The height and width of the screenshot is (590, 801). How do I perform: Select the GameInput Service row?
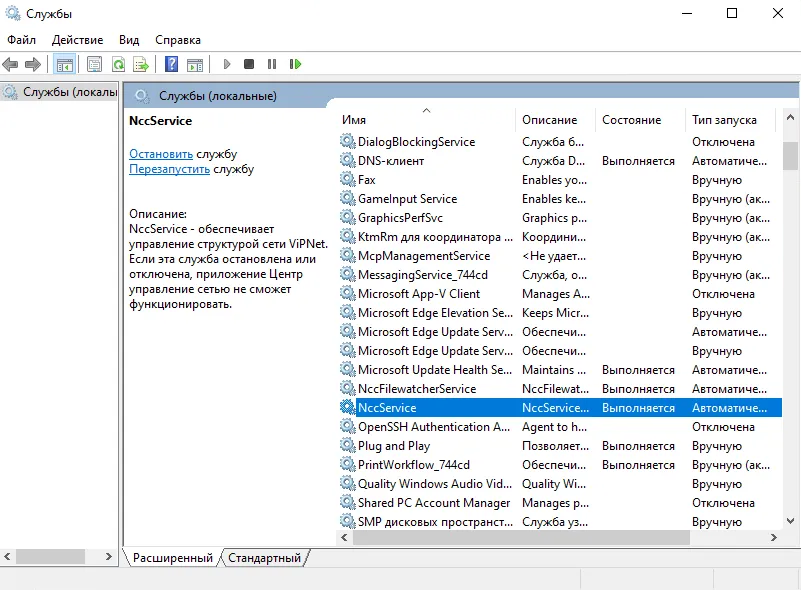tap(560, 199)
